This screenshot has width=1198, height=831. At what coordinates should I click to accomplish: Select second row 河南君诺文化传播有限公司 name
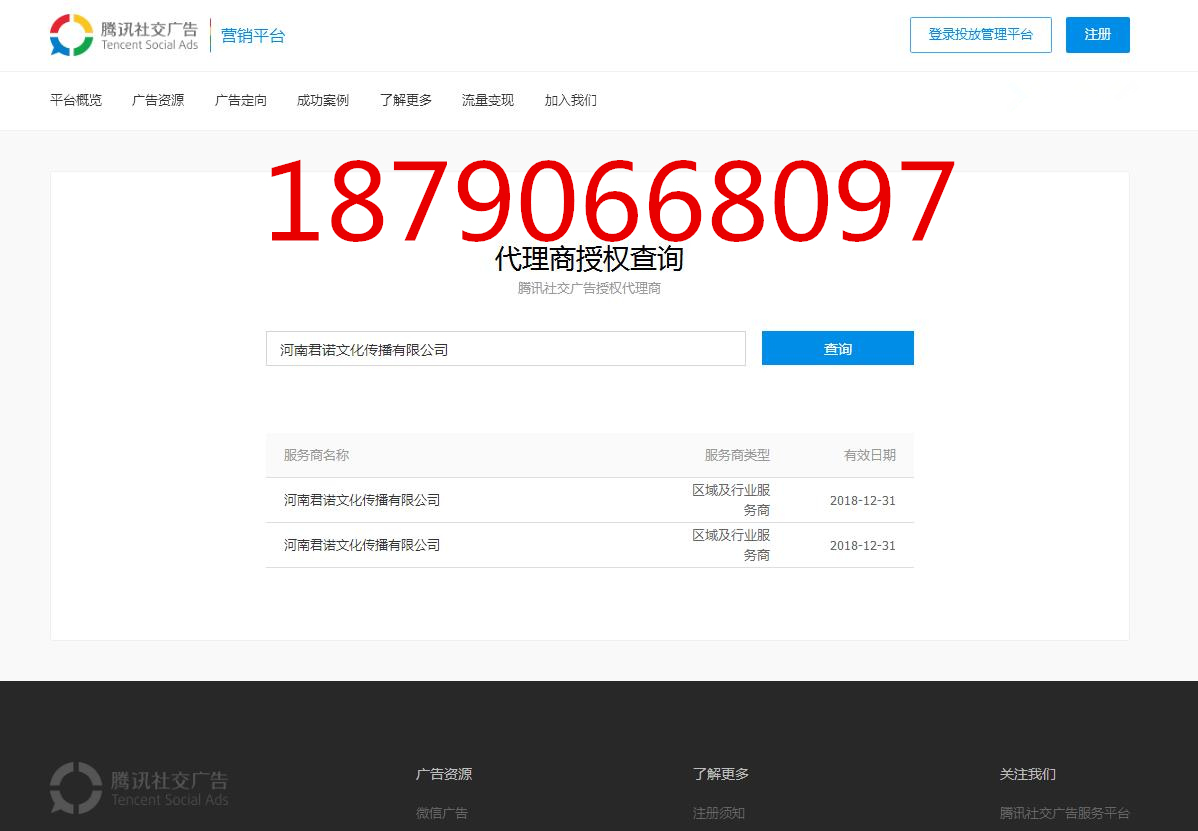[x=362, y=545]
